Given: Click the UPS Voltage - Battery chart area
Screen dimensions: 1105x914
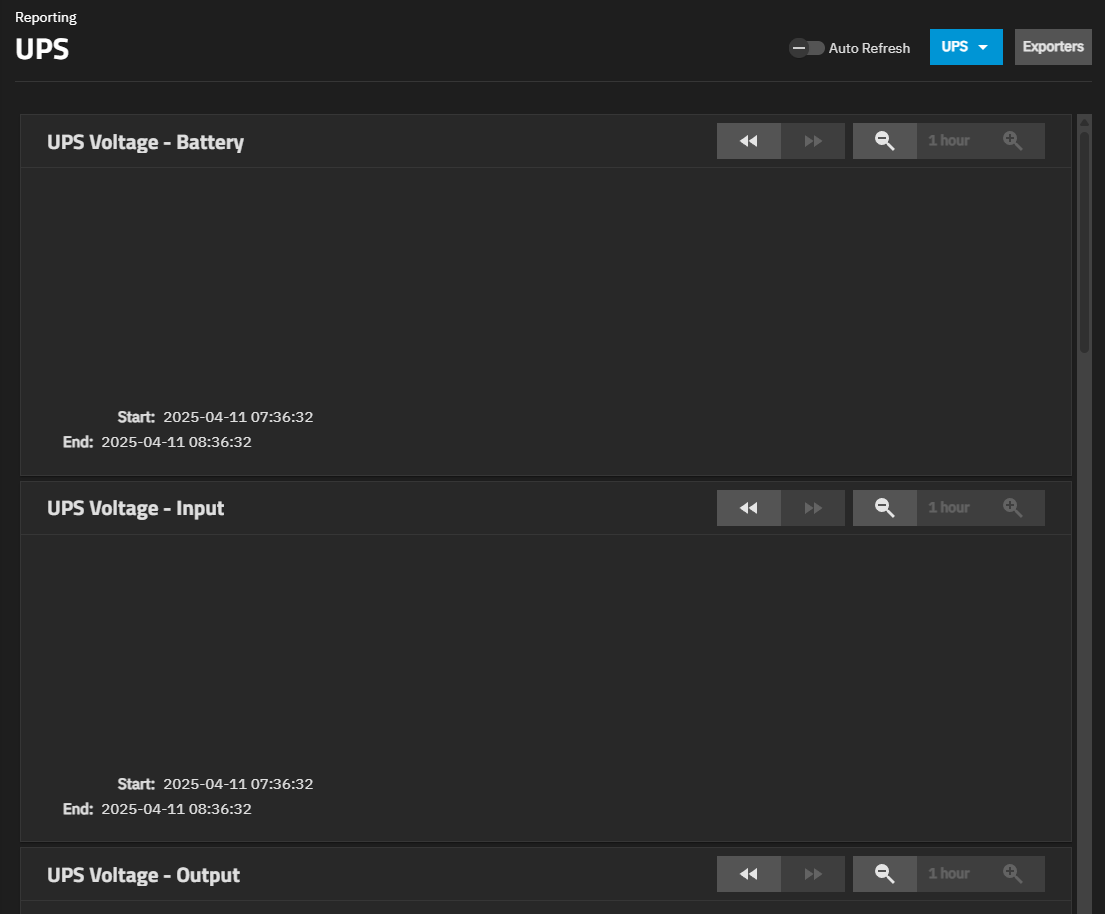Looking at the screenshot, I should (x=545, y=285).
